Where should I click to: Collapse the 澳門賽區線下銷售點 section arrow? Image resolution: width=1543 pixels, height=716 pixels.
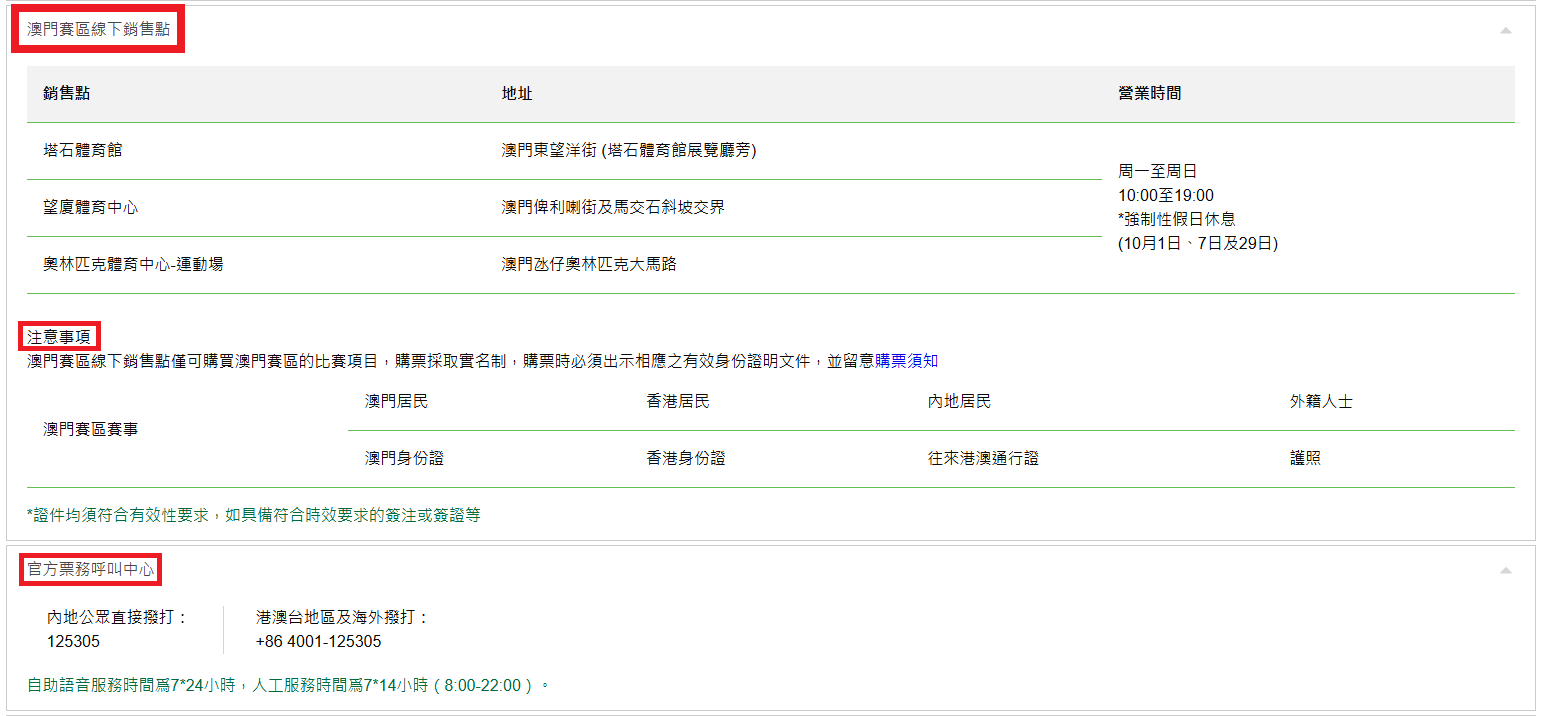tap(1505, 31)
